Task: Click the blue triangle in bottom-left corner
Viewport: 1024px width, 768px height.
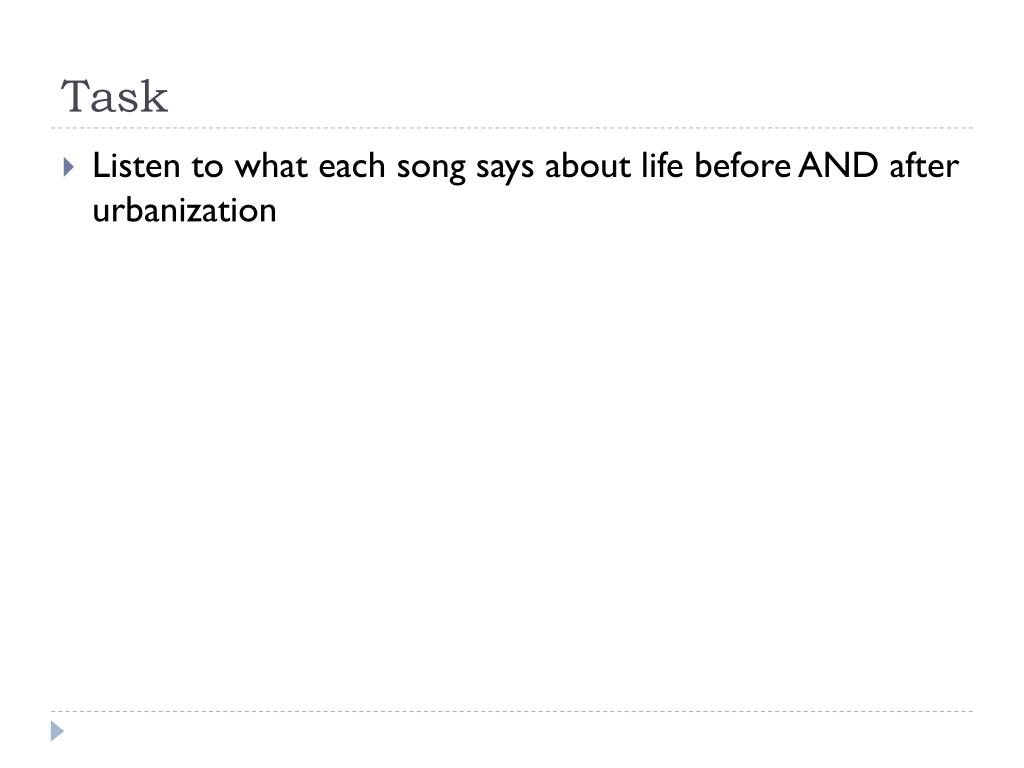Action: point(57,731)
